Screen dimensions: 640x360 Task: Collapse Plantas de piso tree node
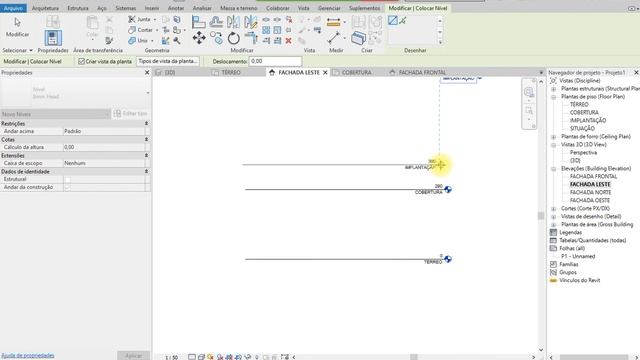[553, 97]
